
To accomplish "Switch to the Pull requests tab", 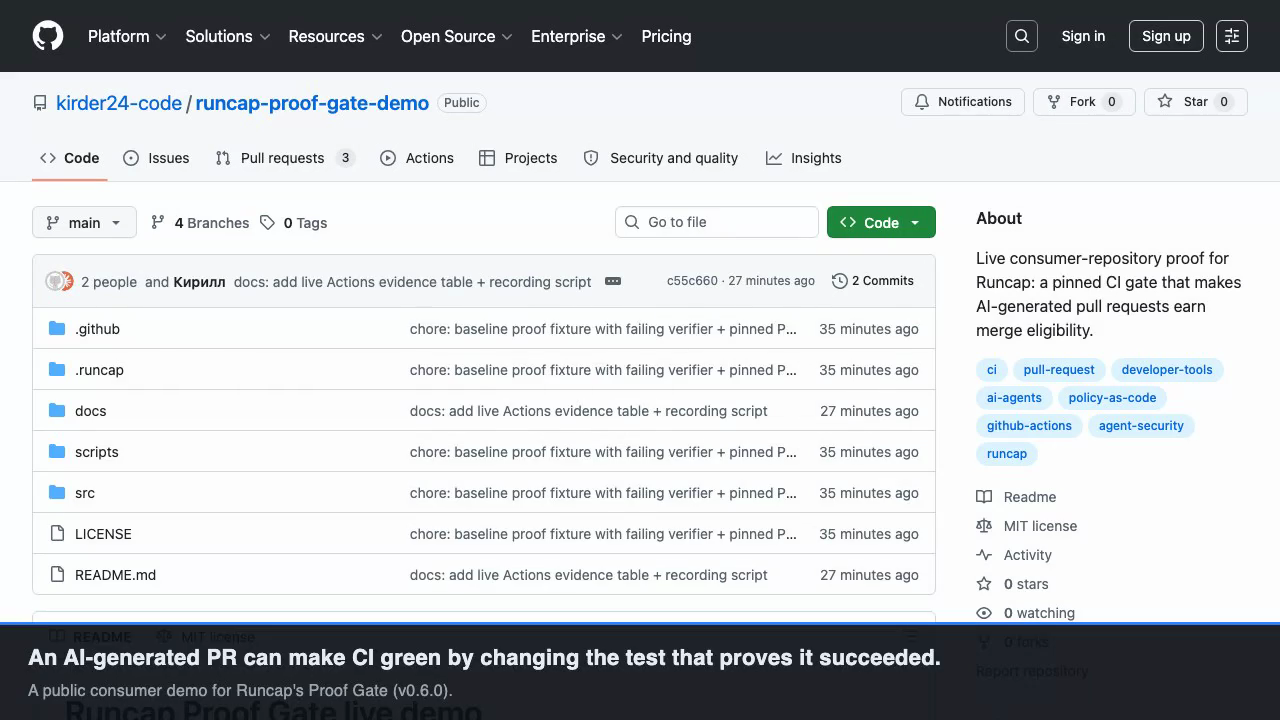I will point(285,158).
